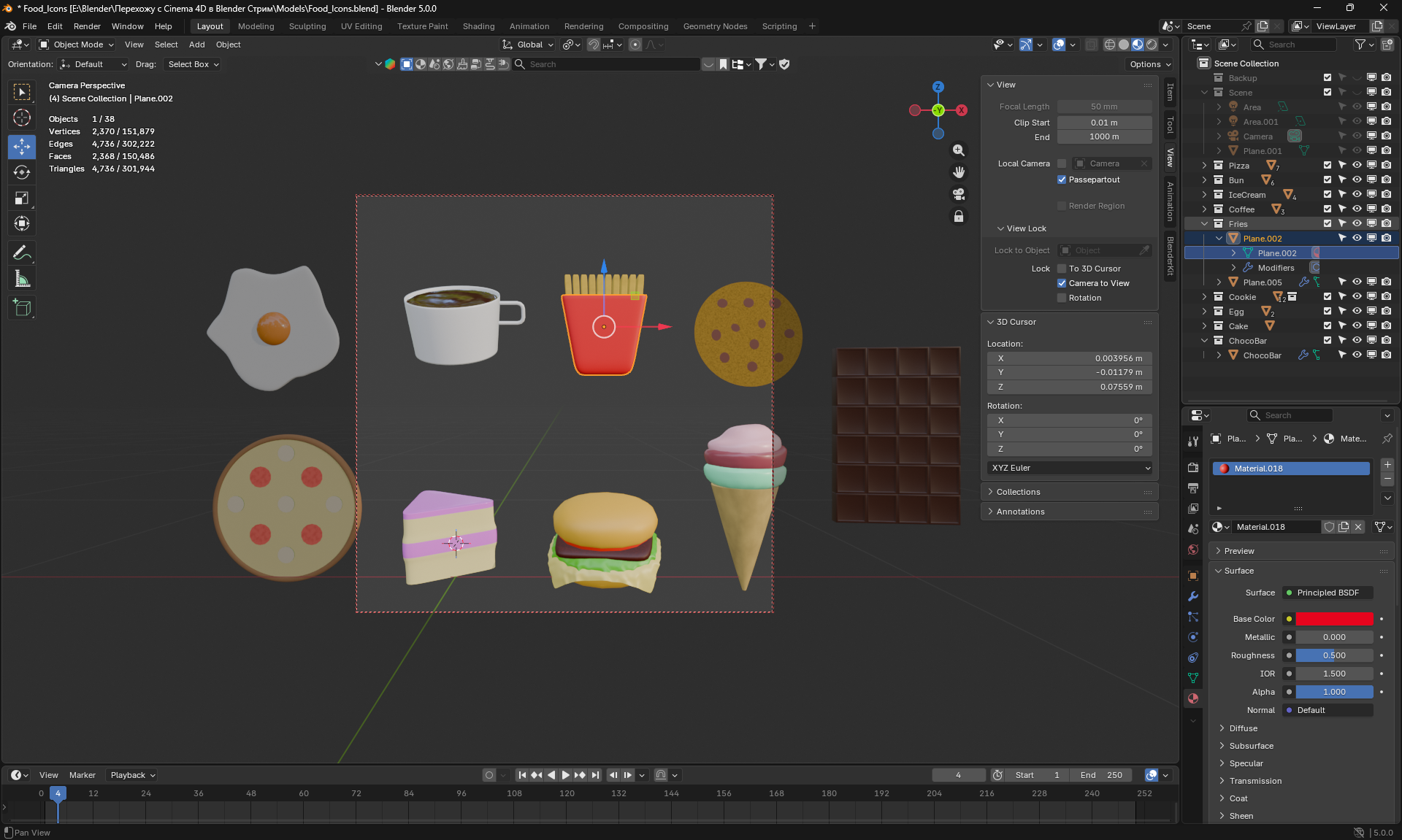Select the Rotate tool in toolbar
Image resolution: width=1402 pixels, height=840 pixels.
[x=22, y=172]
